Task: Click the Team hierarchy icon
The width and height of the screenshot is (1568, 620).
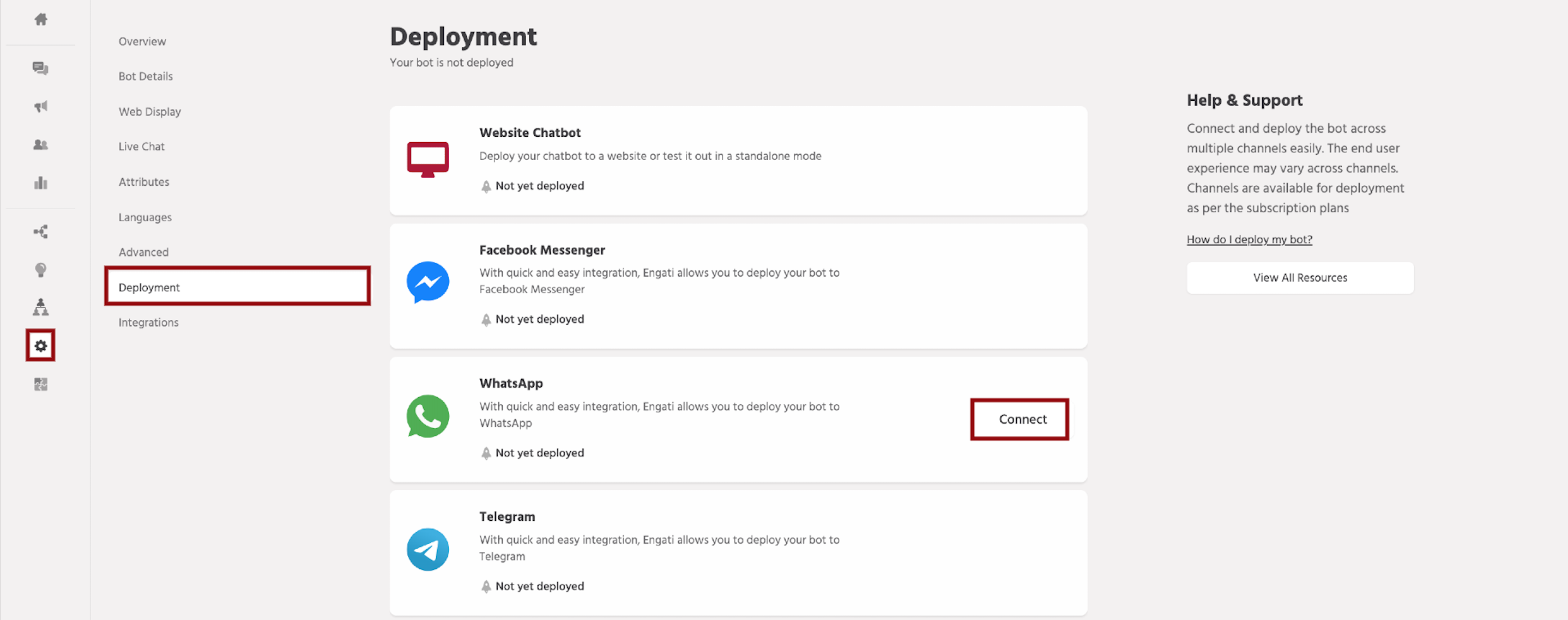Action: (x=40, y=307)
